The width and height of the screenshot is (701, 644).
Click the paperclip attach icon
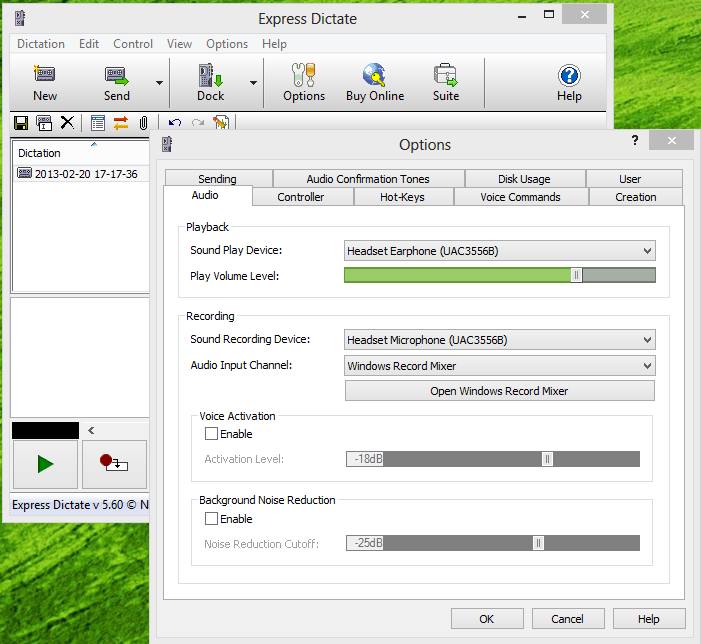pos(143,123)
